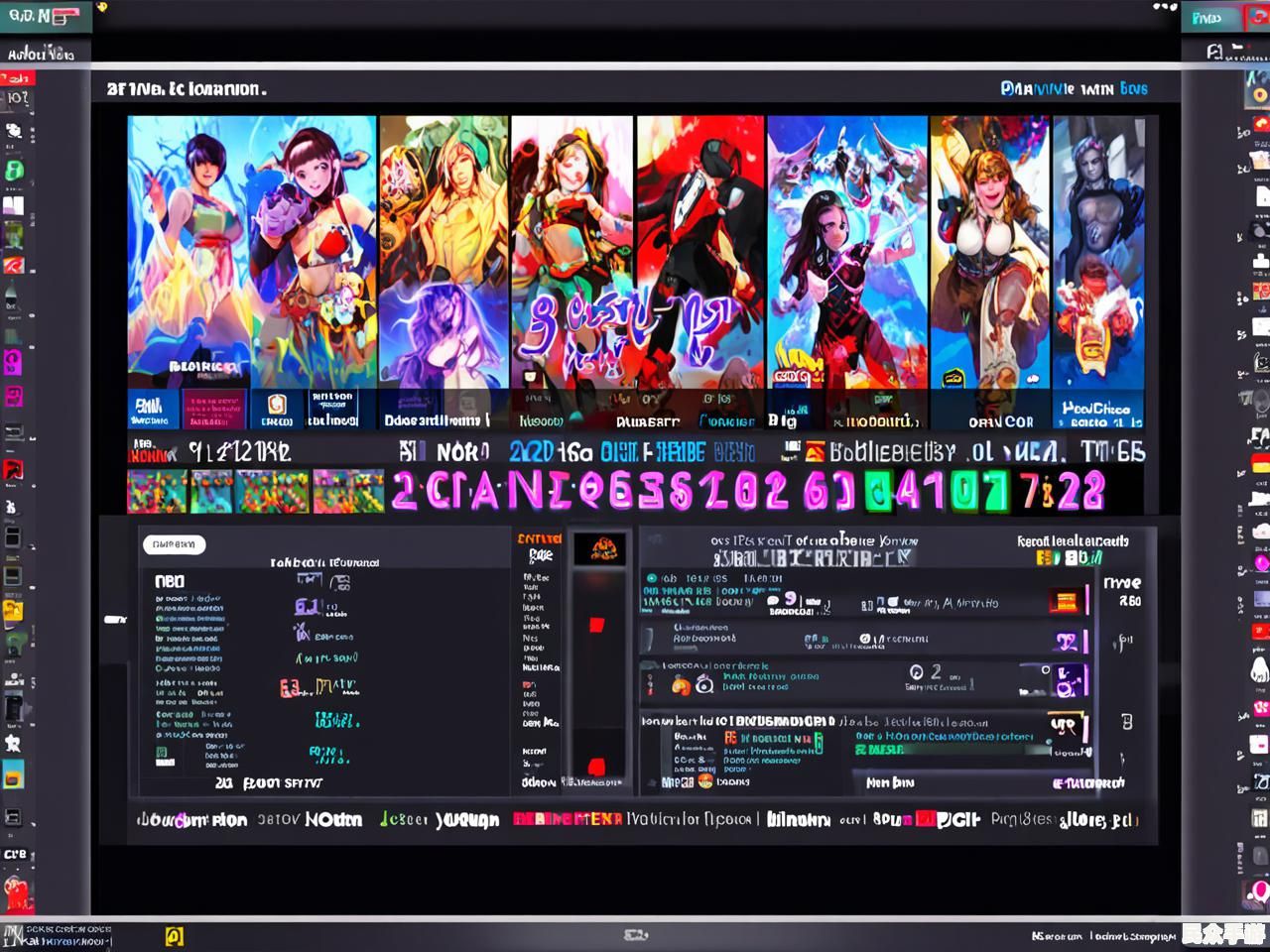Toggle the white pill switch in lower-left panel
Image resolution: width=1270 pixels, height=952 pixels.
(x=174, y=544)
